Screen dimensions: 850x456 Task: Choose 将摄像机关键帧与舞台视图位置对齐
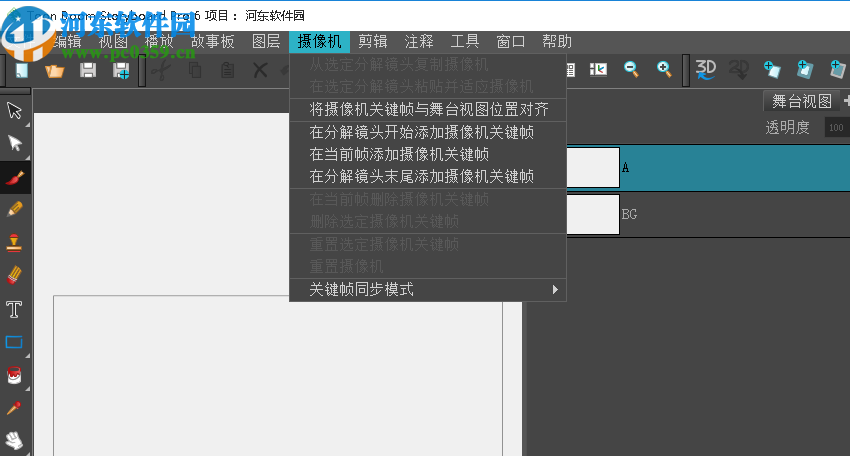tap(428, 110)
